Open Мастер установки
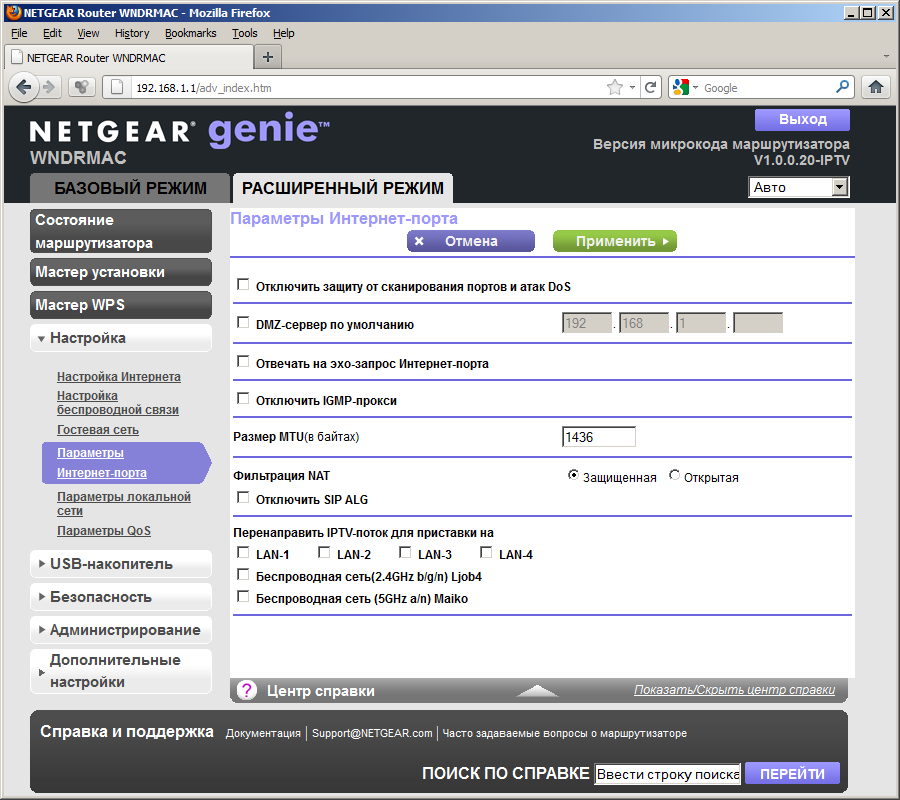Screen dimensions: 900x800 tap(121, 272)
